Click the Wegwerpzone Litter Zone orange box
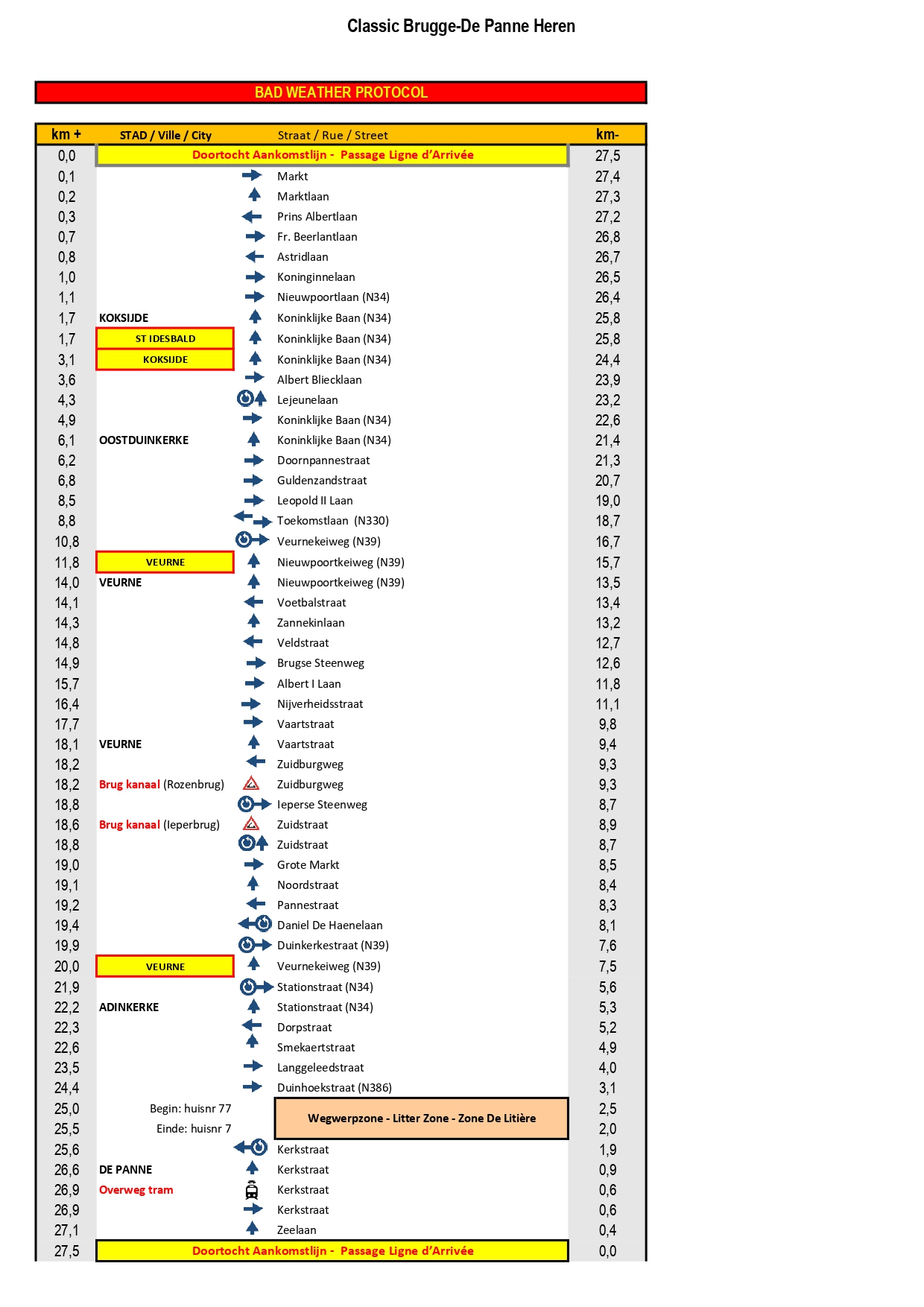 tap(422, 1118)
